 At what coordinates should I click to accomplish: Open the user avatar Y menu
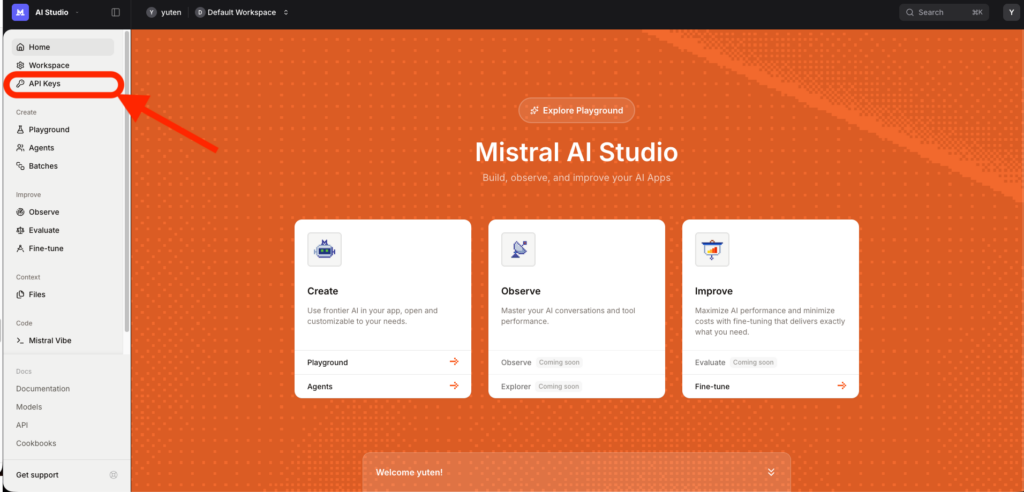tap(1009, 12)
